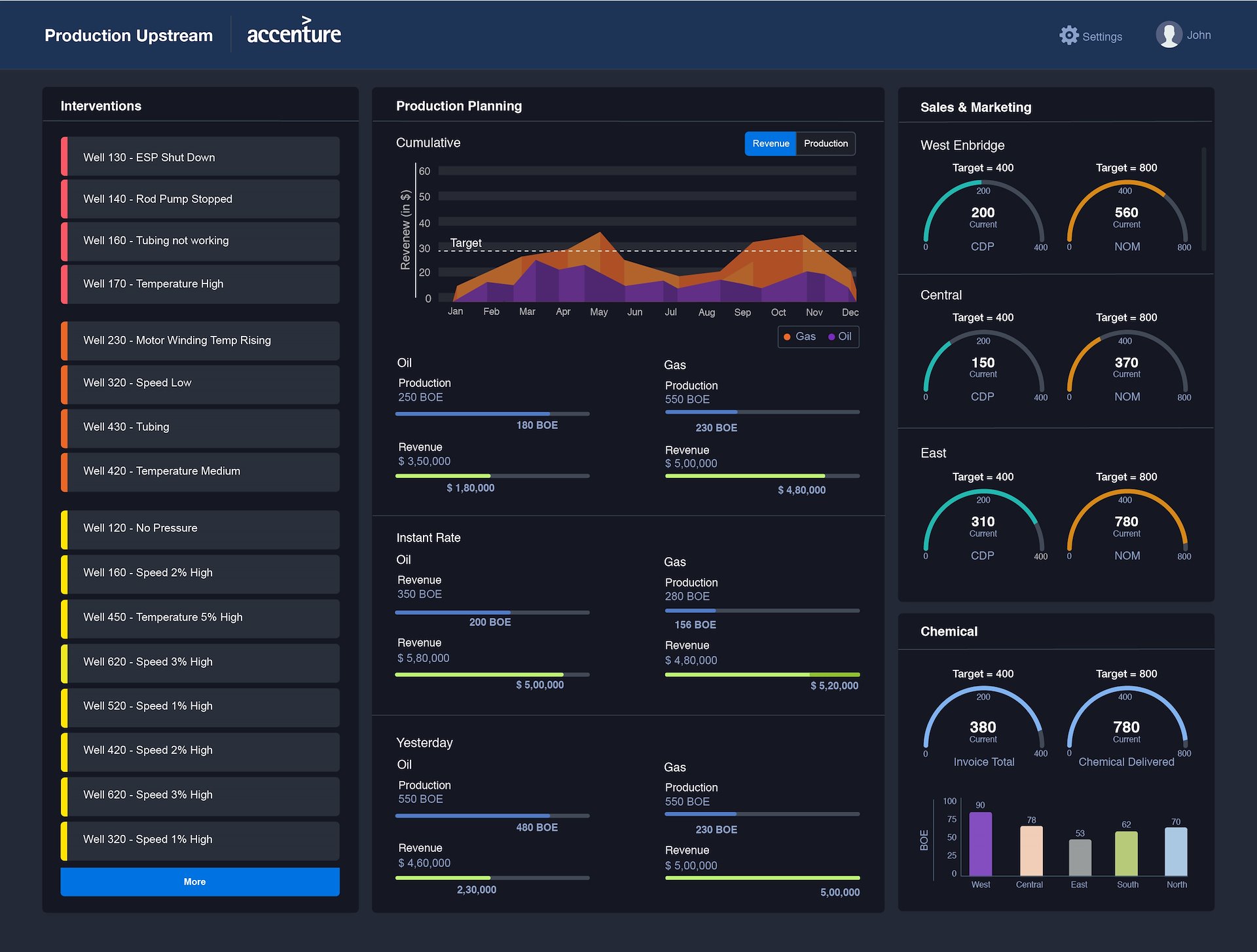Click Instant Rate Gas revenue progress bar
Screen dimensions: 1257x952
click(762, 674)
